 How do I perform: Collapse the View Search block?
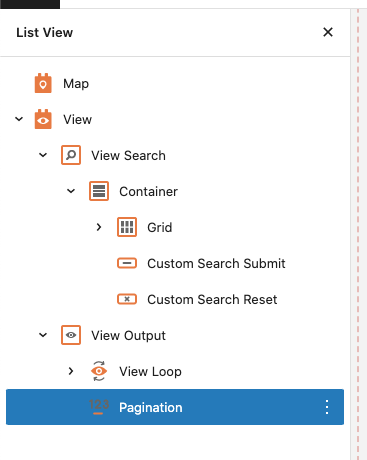[x=43, y=155]
